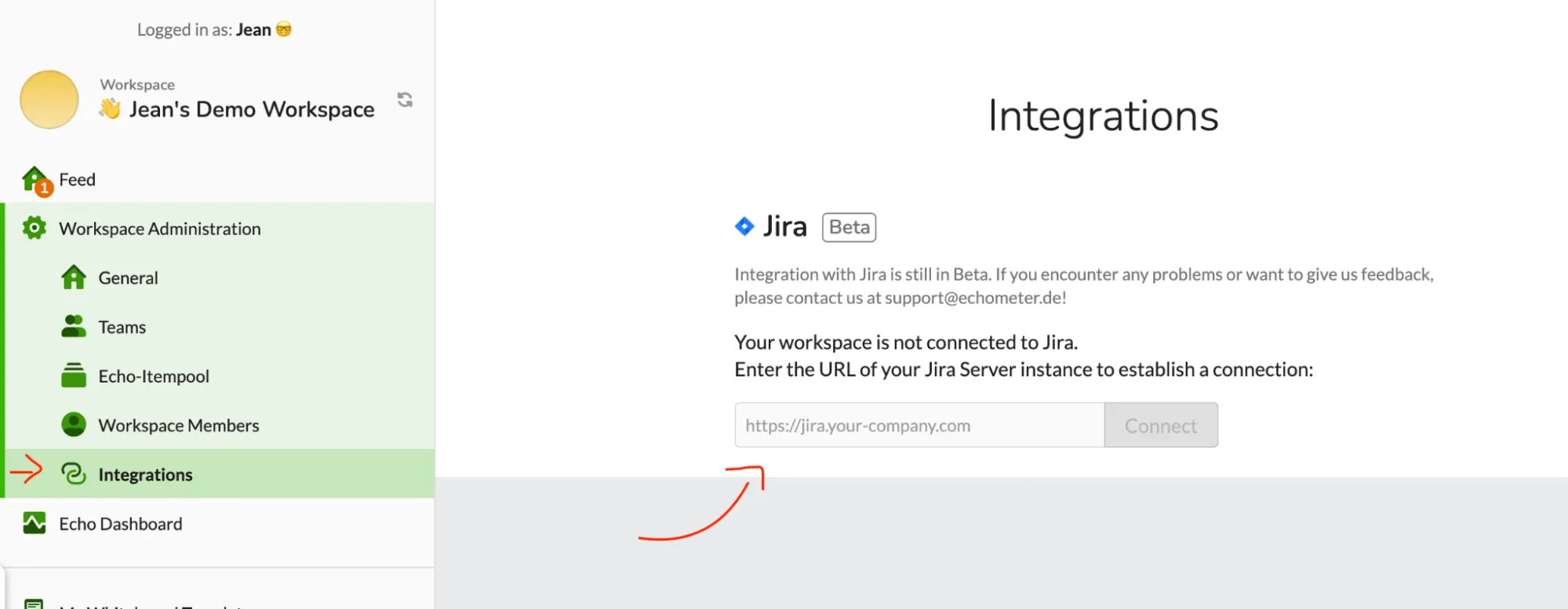Screen dimensions: 1568x609
Task: Click the Integrations link-chain icon
Action: (74, 473)
